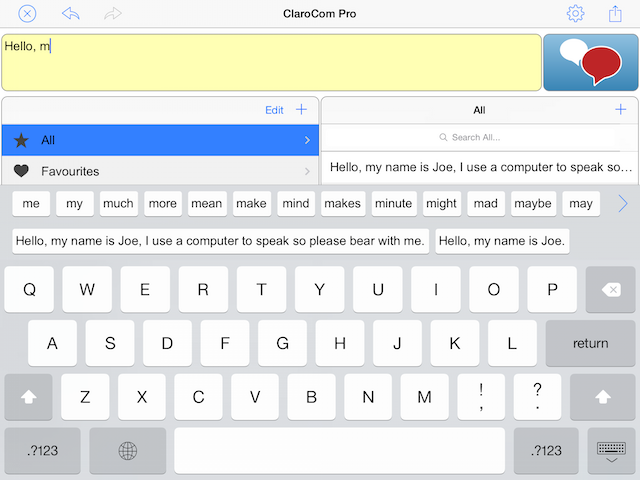Tap the share icon

pos(615,13)
